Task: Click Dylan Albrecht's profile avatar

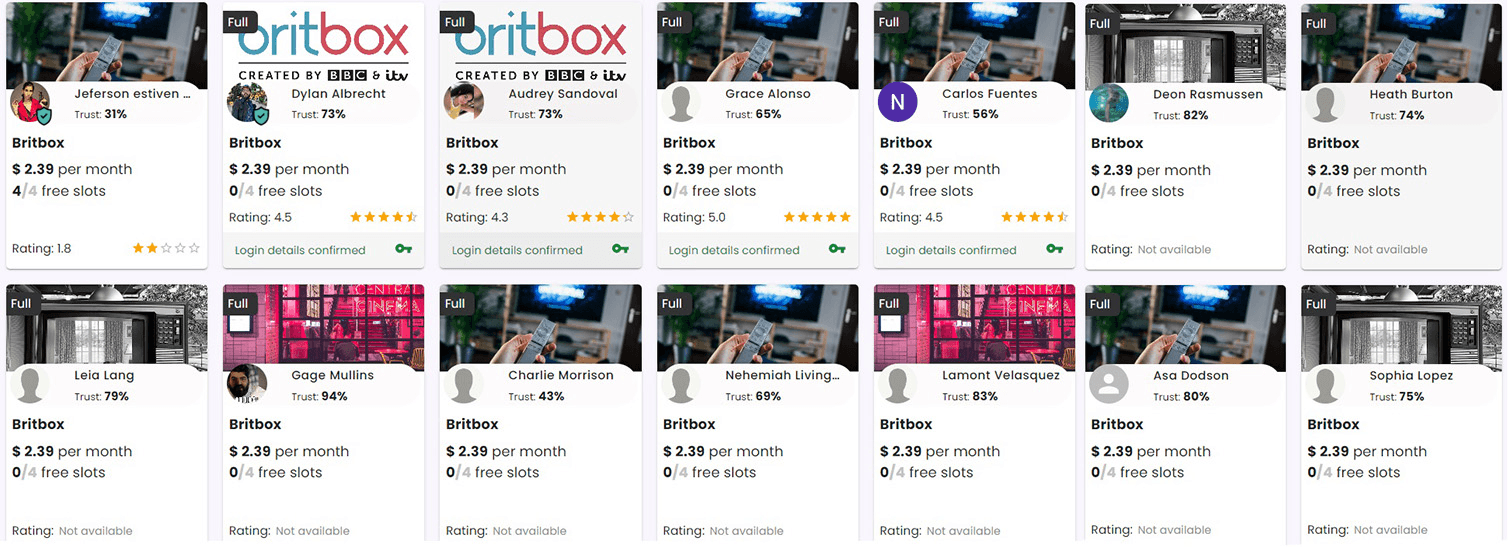Action: click(x=247, y=103)
